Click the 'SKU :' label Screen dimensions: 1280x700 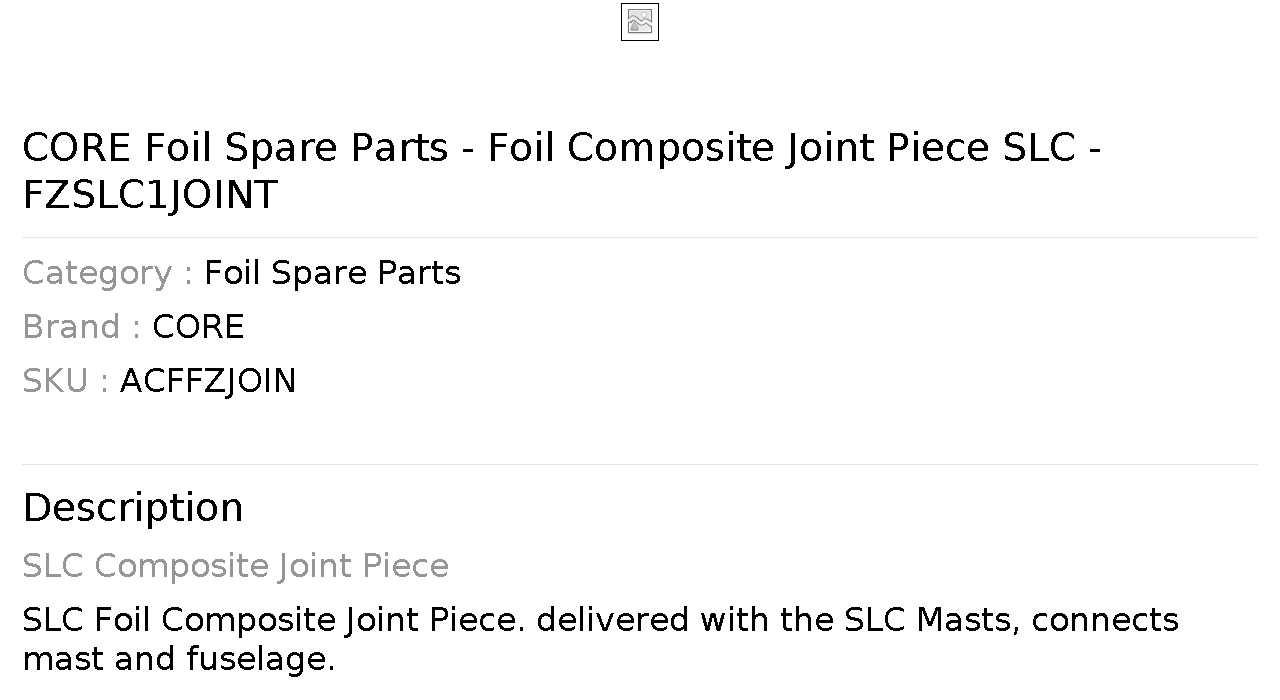pyautogui.click(x=66, y=381)
